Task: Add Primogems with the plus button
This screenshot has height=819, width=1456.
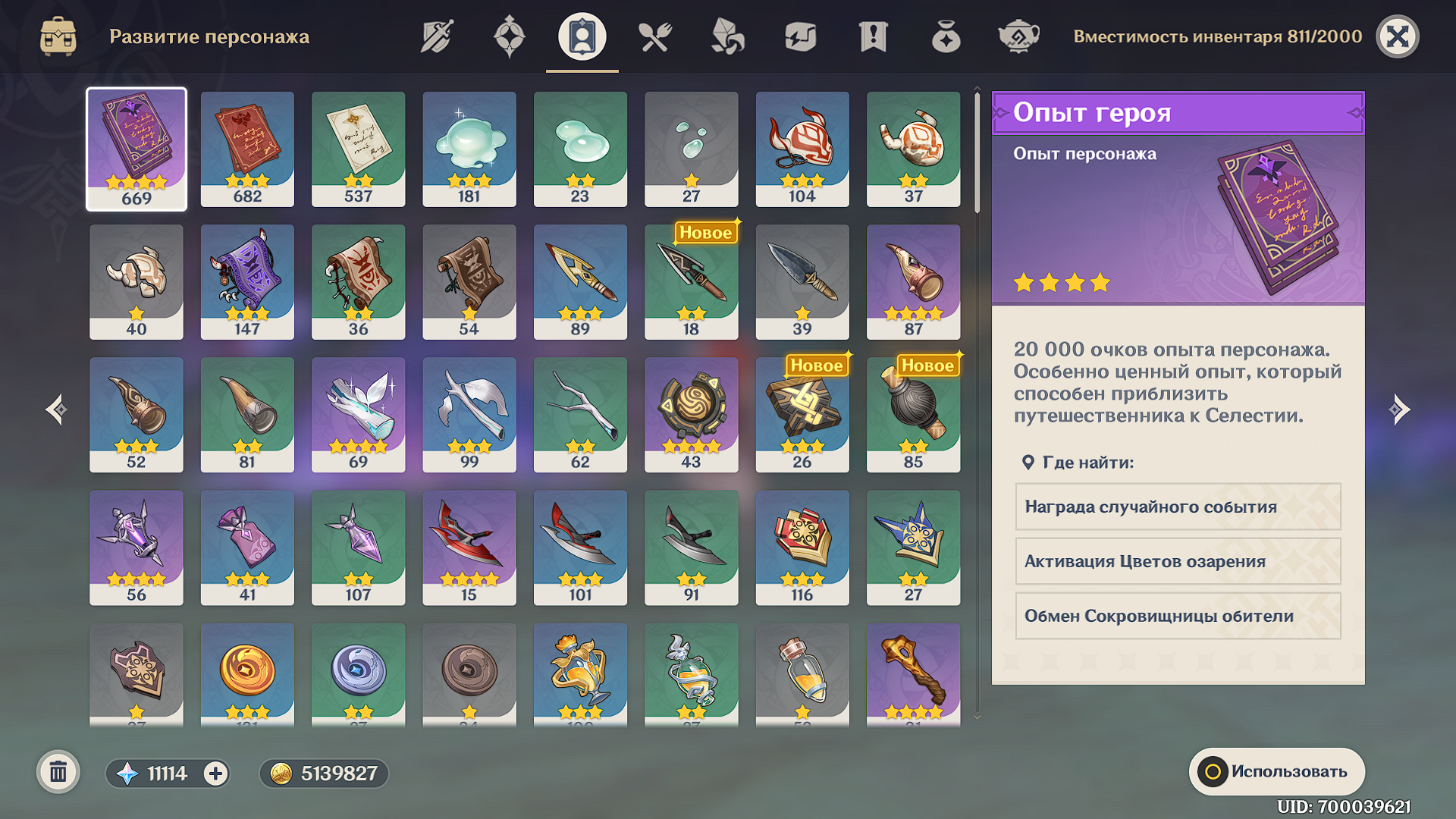Action: [x=216, y=773]
